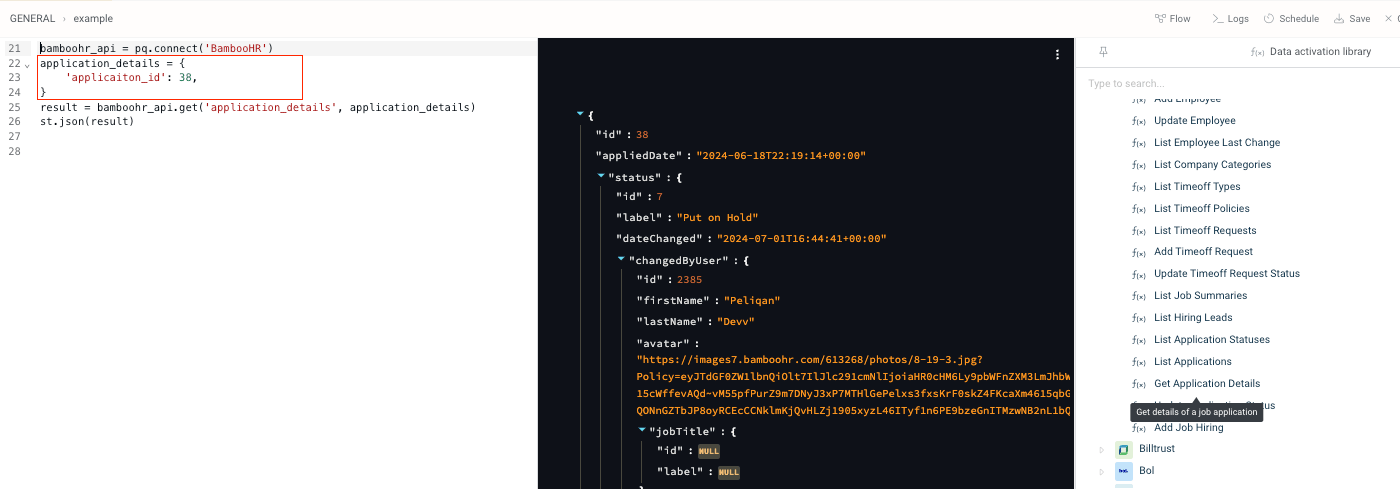Open the Logs panel
The image size is (1400, 489).
click(x=1230, y=18)
